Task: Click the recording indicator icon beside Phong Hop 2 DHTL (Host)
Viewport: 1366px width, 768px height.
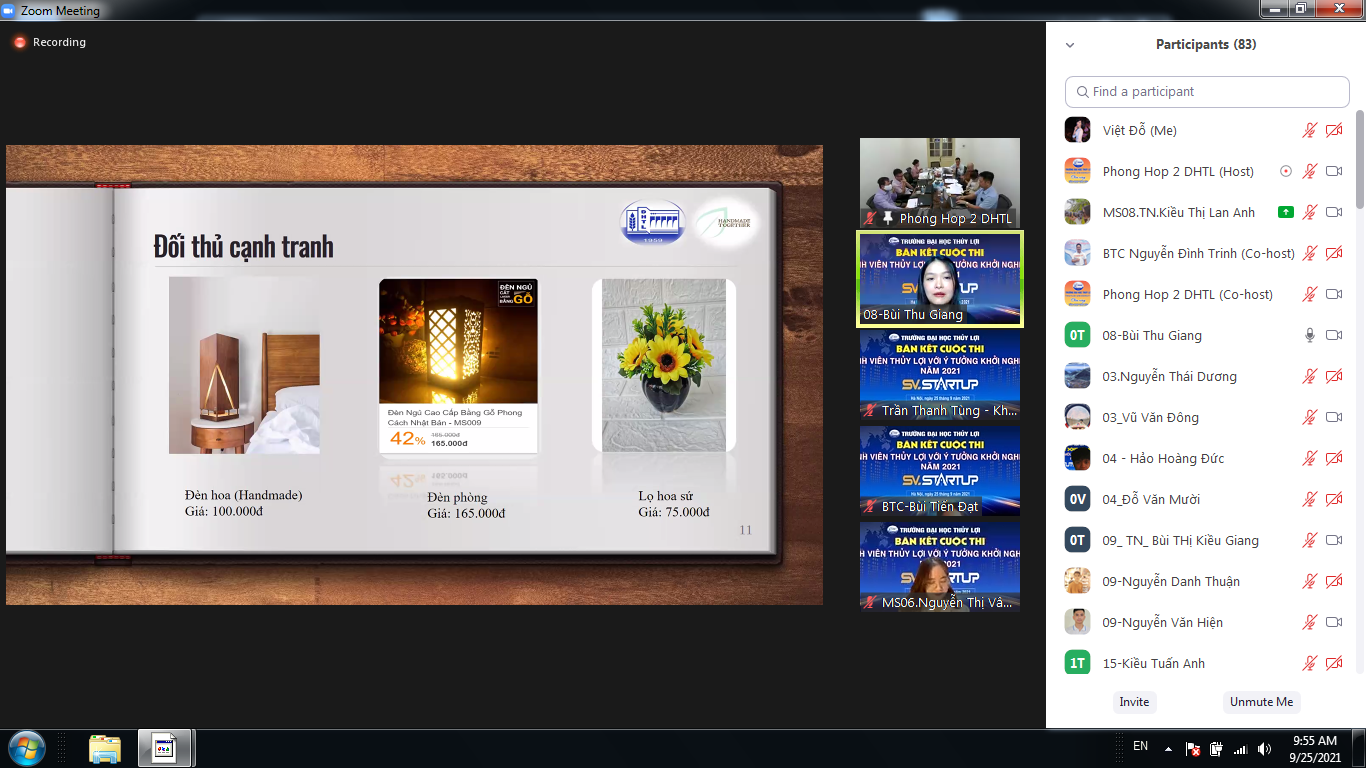Action: [x=1286, y=171]
